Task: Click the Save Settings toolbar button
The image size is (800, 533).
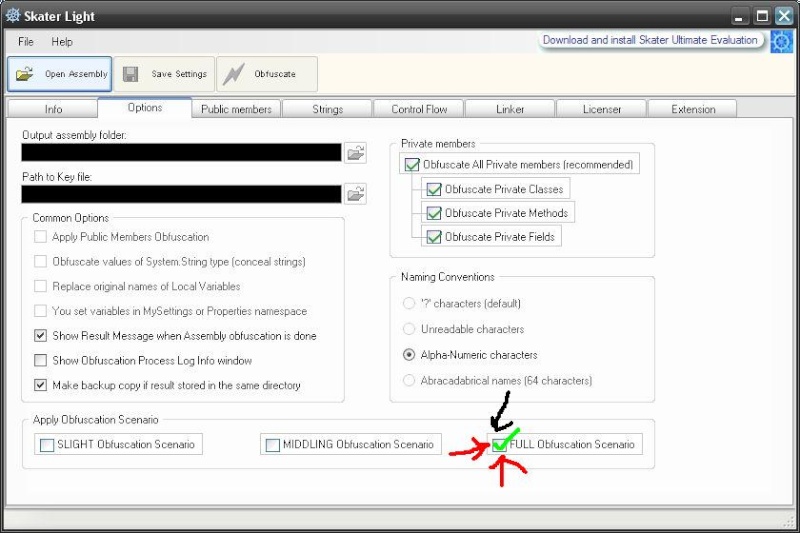Action: (x=164, y=74)
